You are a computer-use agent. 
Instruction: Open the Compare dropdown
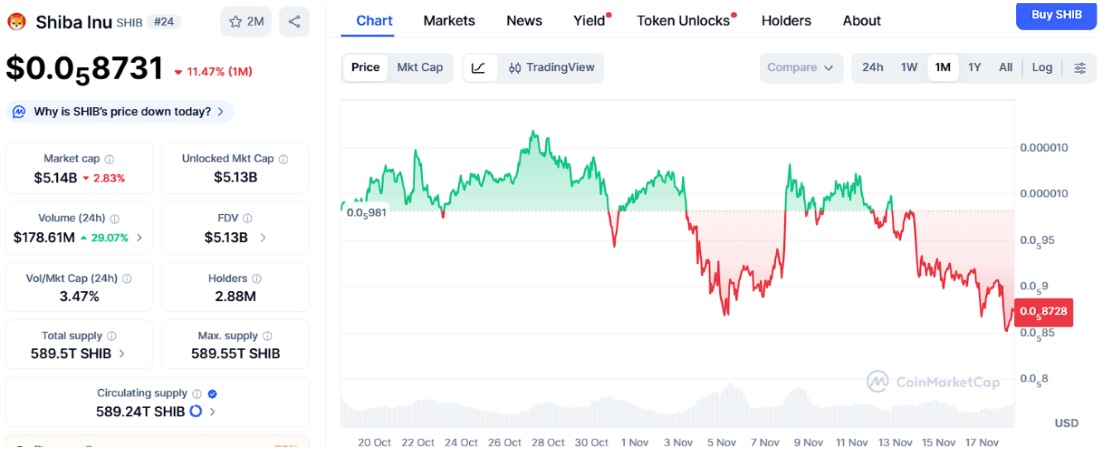point(800,67)
